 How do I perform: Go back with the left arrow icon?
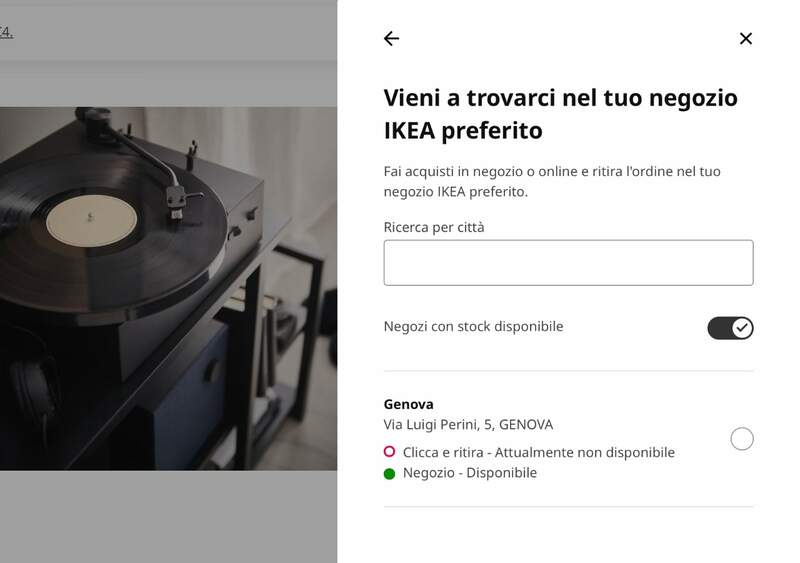click(391, 38)
